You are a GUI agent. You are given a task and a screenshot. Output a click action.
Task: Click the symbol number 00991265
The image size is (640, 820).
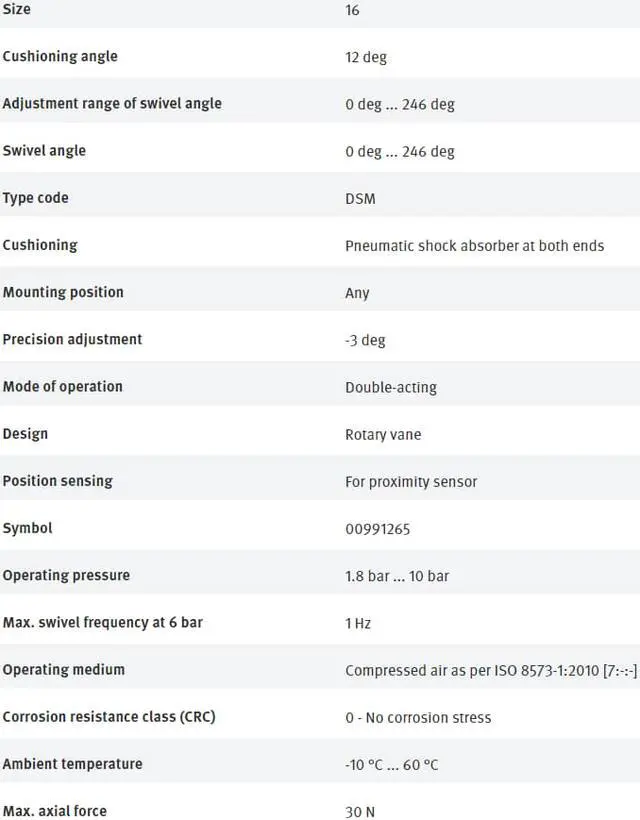pos(377,529)
